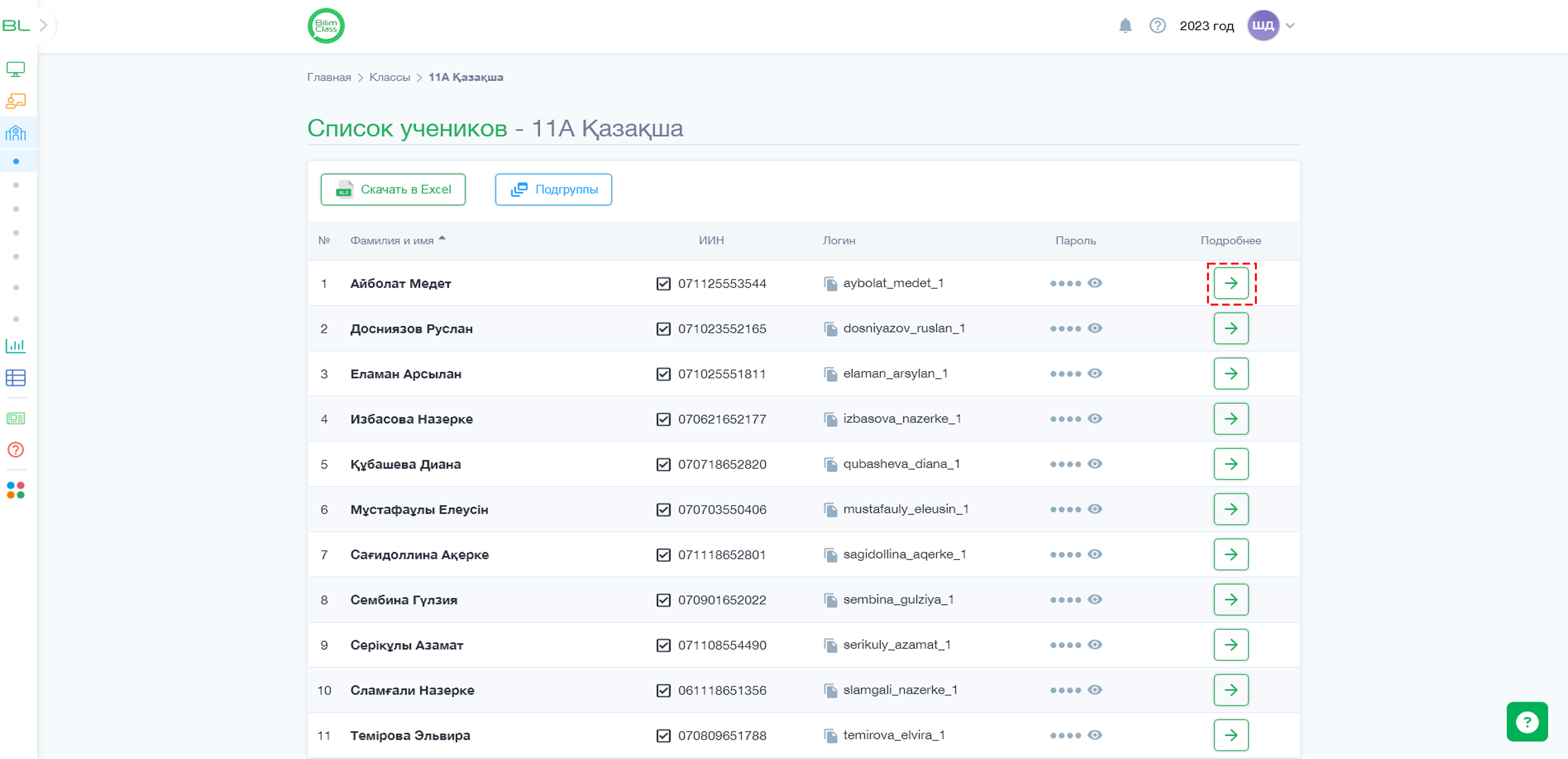
Task: Click student name Сембина Гүлзия
Action: point(403,600)
